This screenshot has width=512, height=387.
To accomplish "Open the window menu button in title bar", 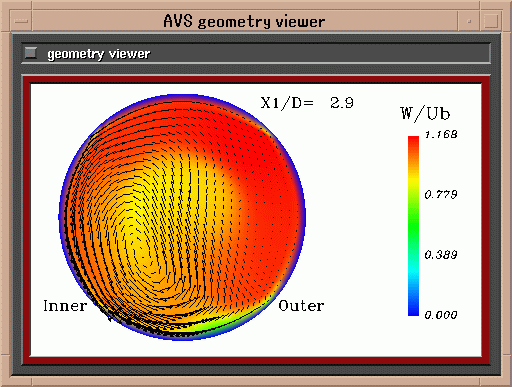I will [x=21, y=21].
